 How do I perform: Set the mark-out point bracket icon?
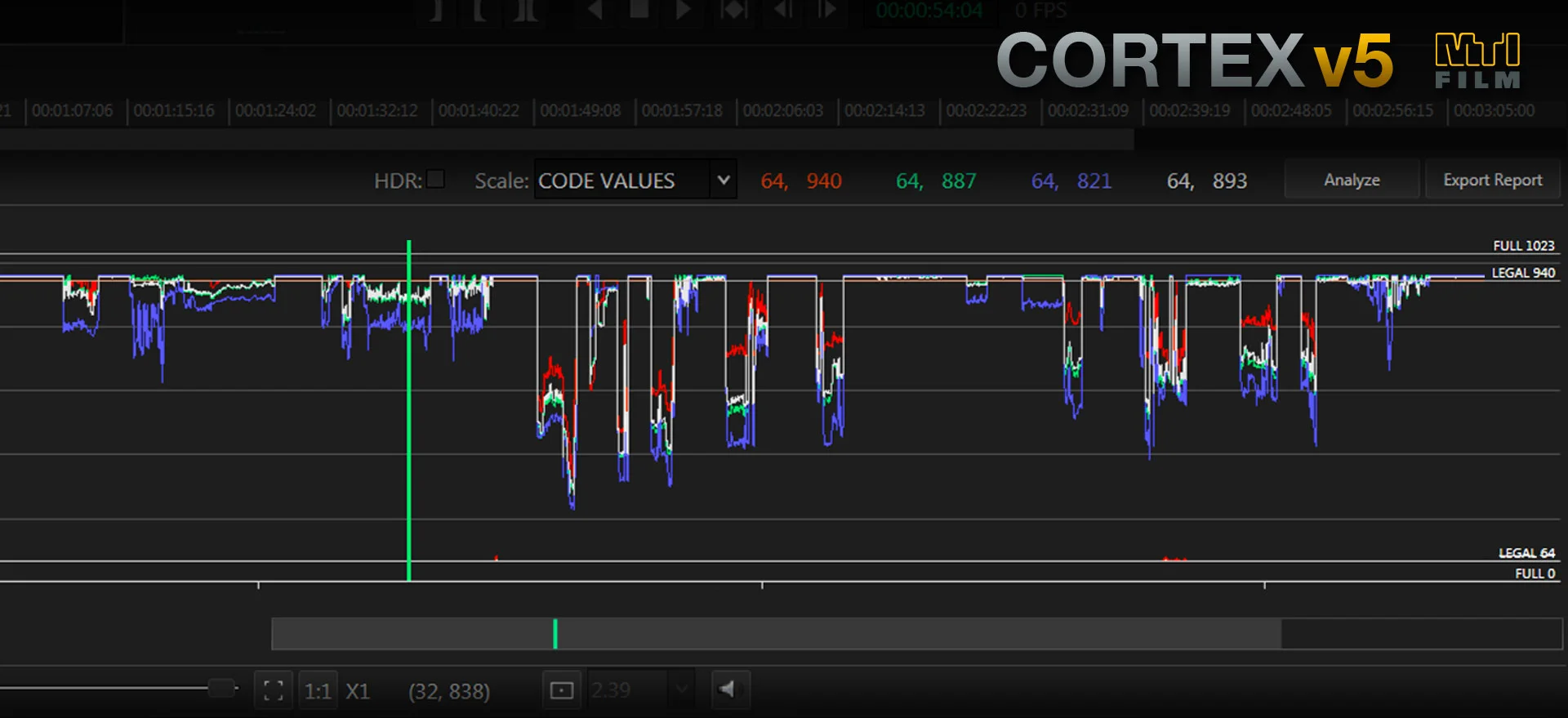(480, 11)
